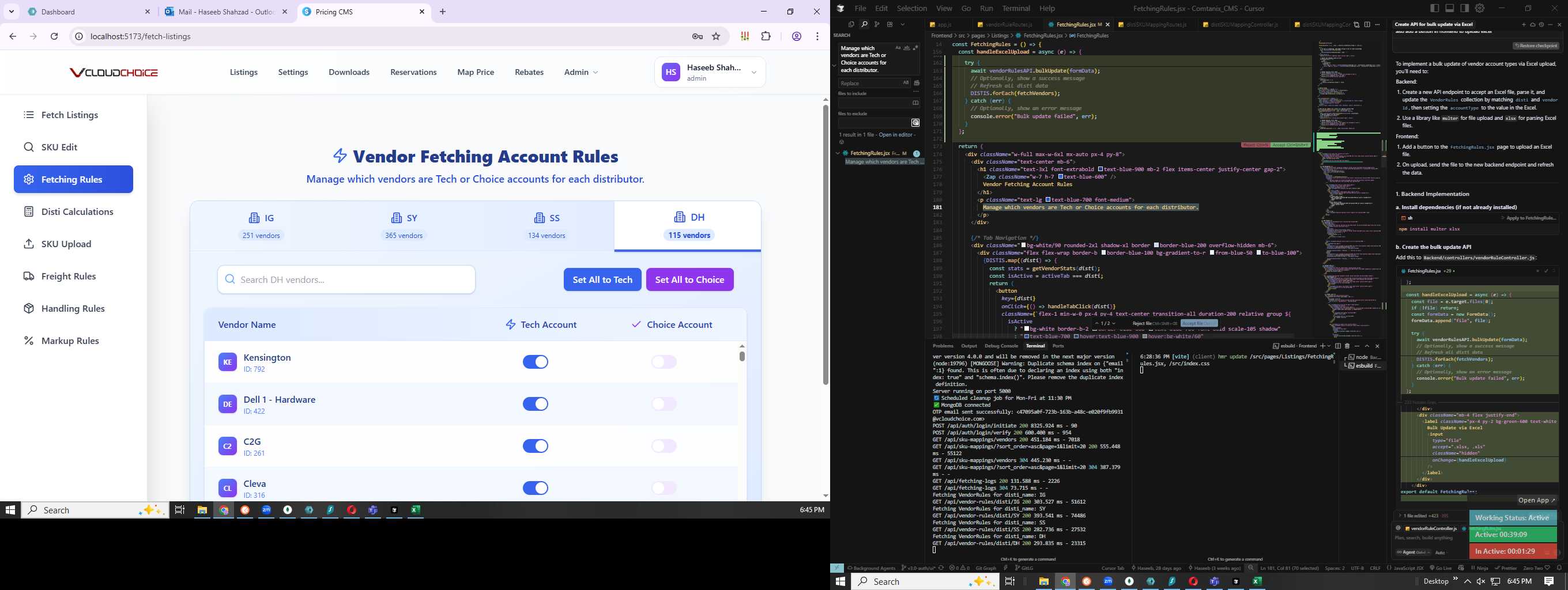The height and width of the screenshot is (590, 1568).
Task: Open the Zoom icon in left taskbar
Action: (x=266, y=510)
